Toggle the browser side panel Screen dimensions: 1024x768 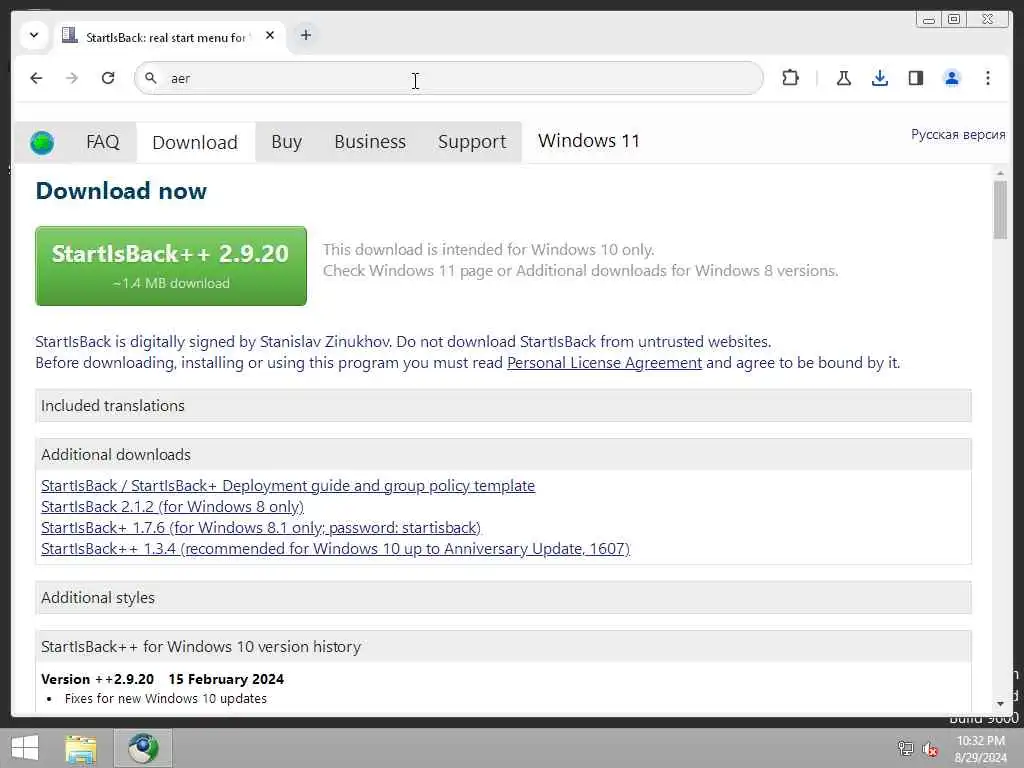(916, 78)
